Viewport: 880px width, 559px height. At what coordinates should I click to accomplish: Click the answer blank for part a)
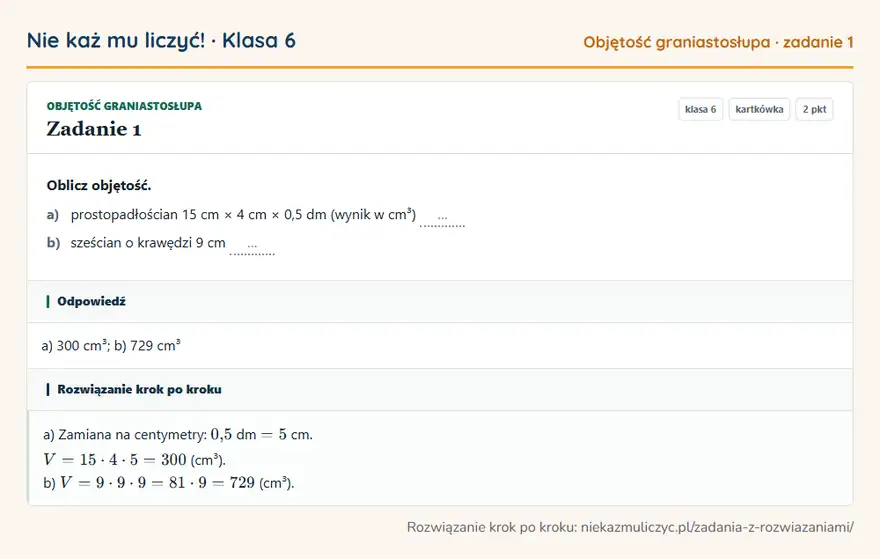442,218
